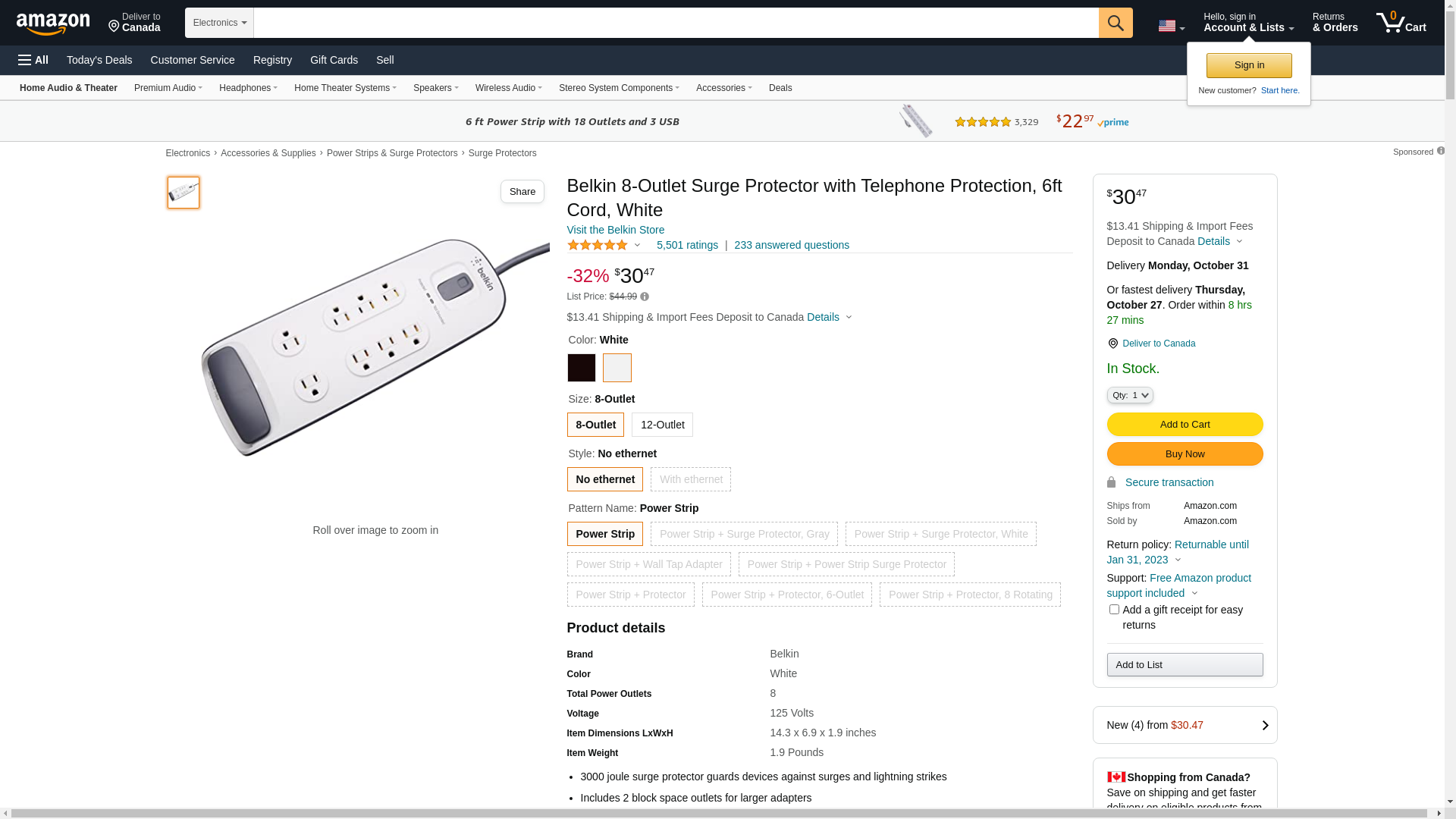This screenshot has width=1456, height=819.
Task: Click the Sponsored info icon
Action: click(1441, 151)
